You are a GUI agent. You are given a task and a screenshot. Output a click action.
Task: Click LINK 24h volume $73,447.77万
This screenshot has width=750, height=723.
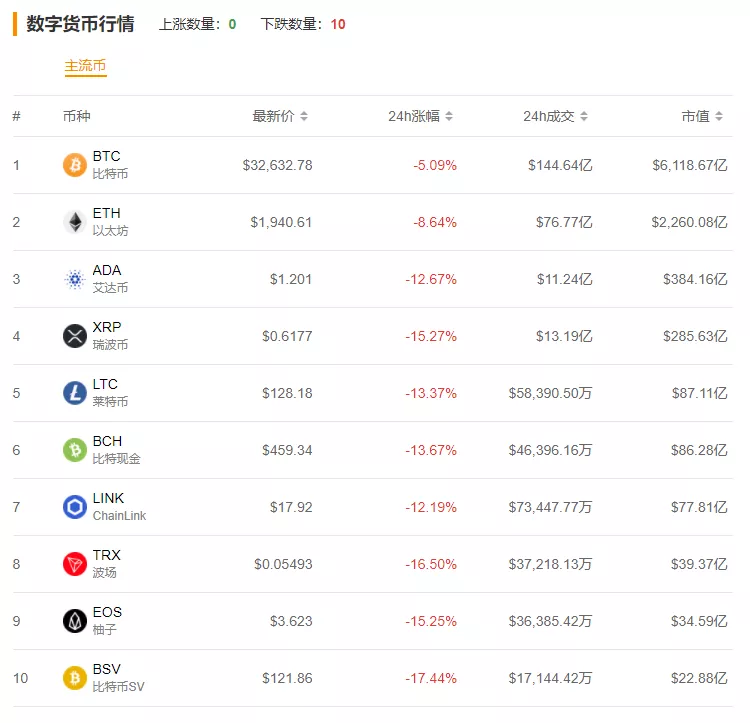[x=551, y=507]
